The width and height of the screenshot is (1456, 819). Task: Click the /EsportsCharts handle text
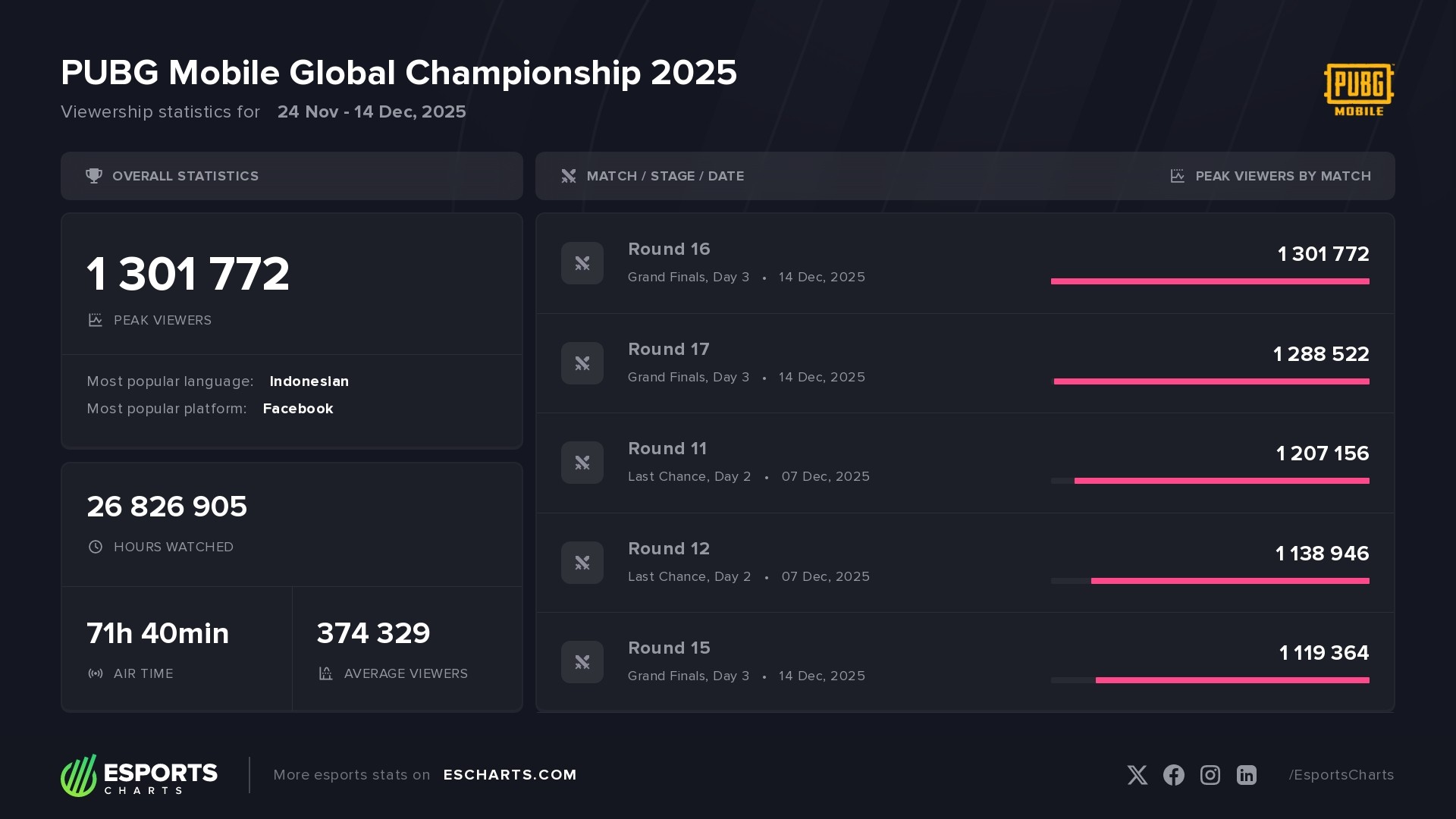pos(1341,775)
